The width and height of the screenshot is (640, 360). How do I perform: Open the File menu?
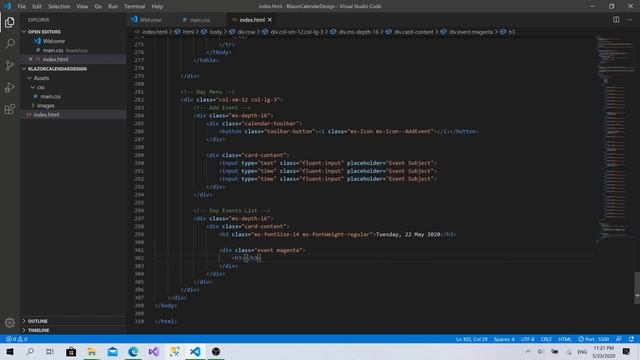tap(22, 7)
